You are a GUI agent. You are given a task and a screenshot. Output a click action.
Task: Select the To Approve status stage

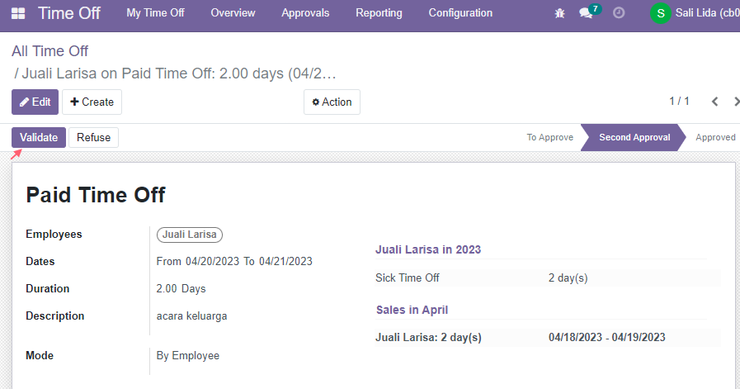click(x=550, y=137)
